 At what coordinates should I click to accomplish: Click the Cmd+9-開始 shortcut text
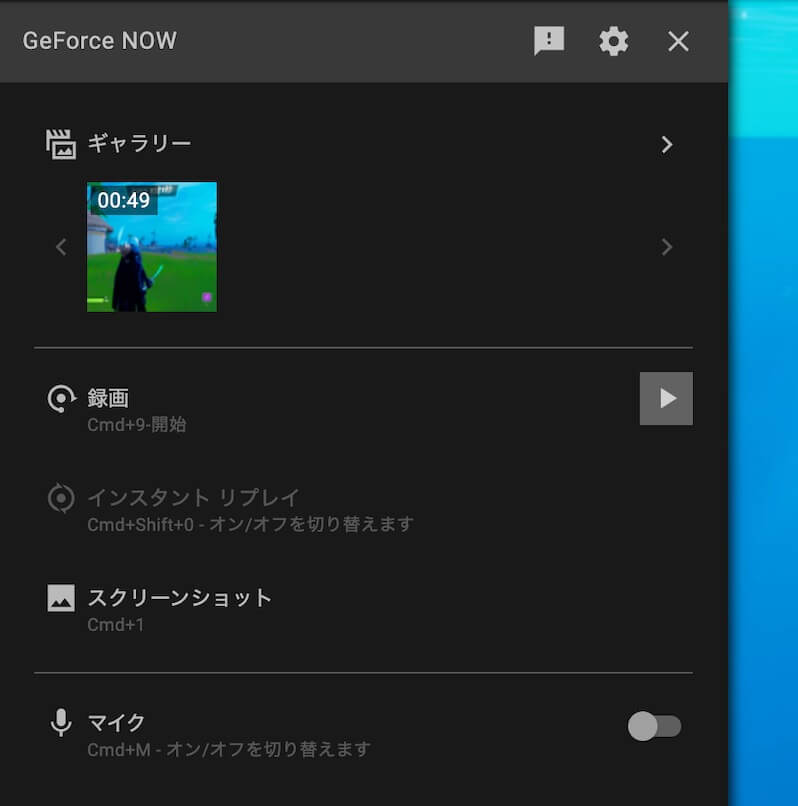pos(137,425)
